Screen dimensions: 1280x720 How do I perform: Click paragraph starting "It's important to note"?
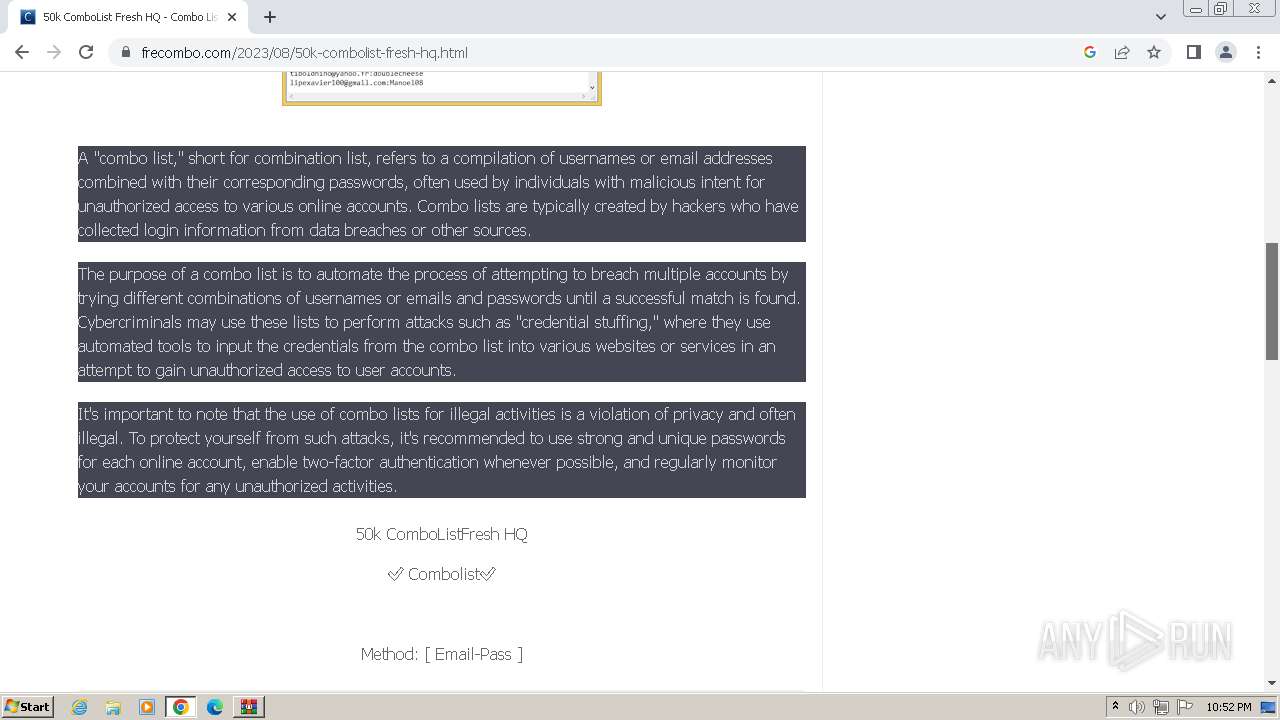pyautogui.click(x=442, y=450)
